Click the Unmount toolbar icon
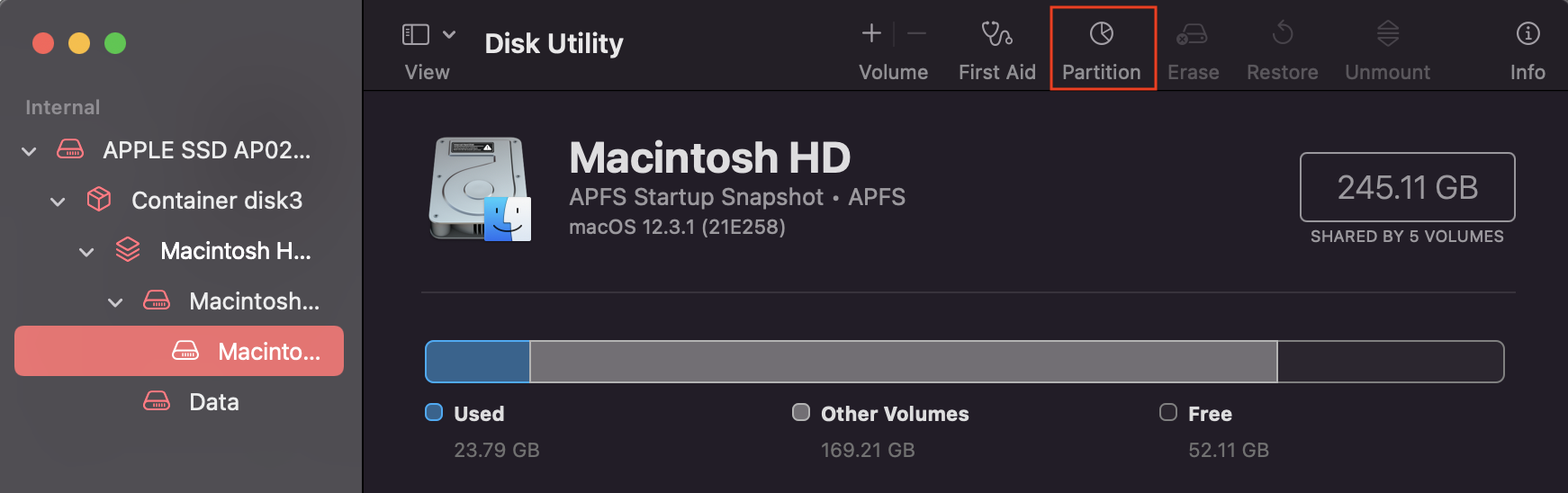Screen dimensions: 1568x493 click(x=1387, y=49)
